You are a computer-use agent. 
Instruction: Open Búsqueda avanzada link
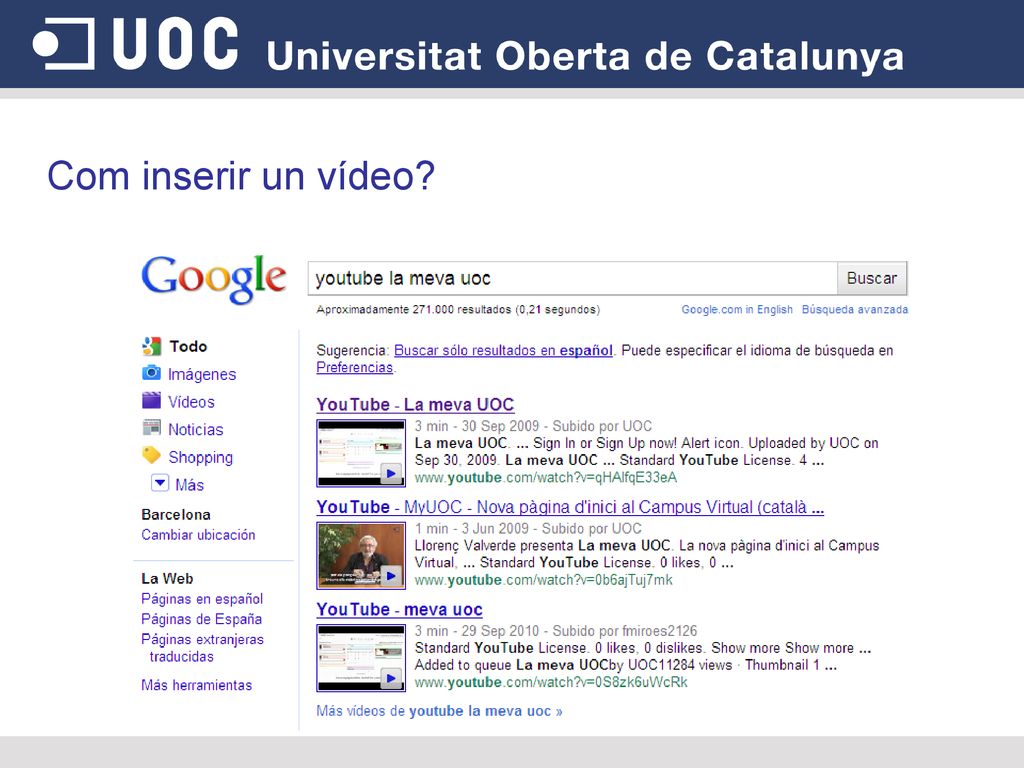tap(855, 310)
